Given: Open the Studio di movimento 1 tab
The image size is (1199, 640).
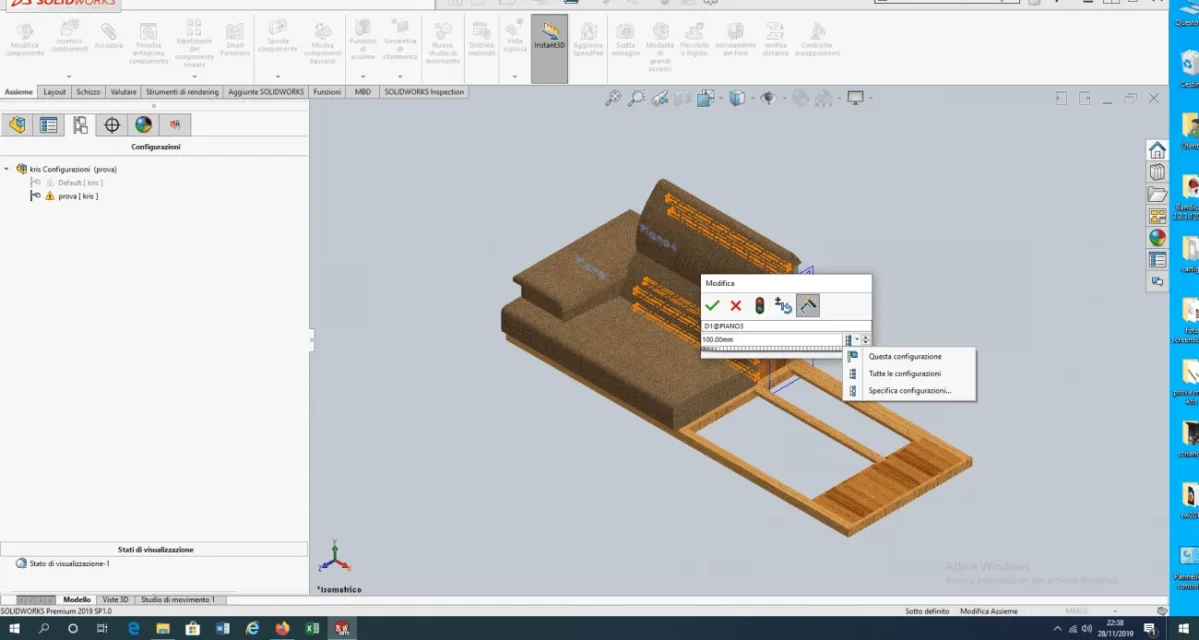Looking at the screenshot, I should pyautogui.click(x=177, y=600).
